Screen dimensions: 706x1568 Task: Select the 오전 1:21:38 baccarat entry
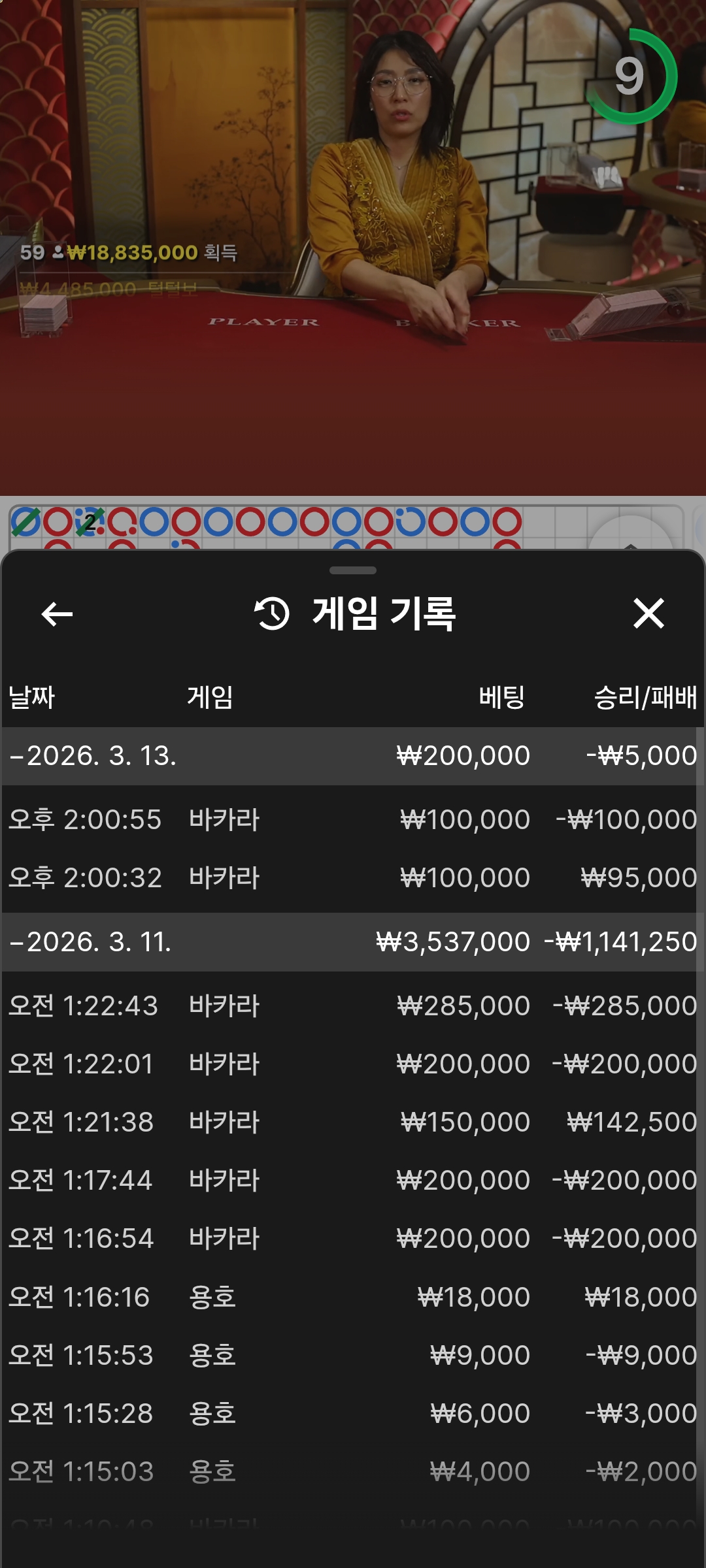353,1122
